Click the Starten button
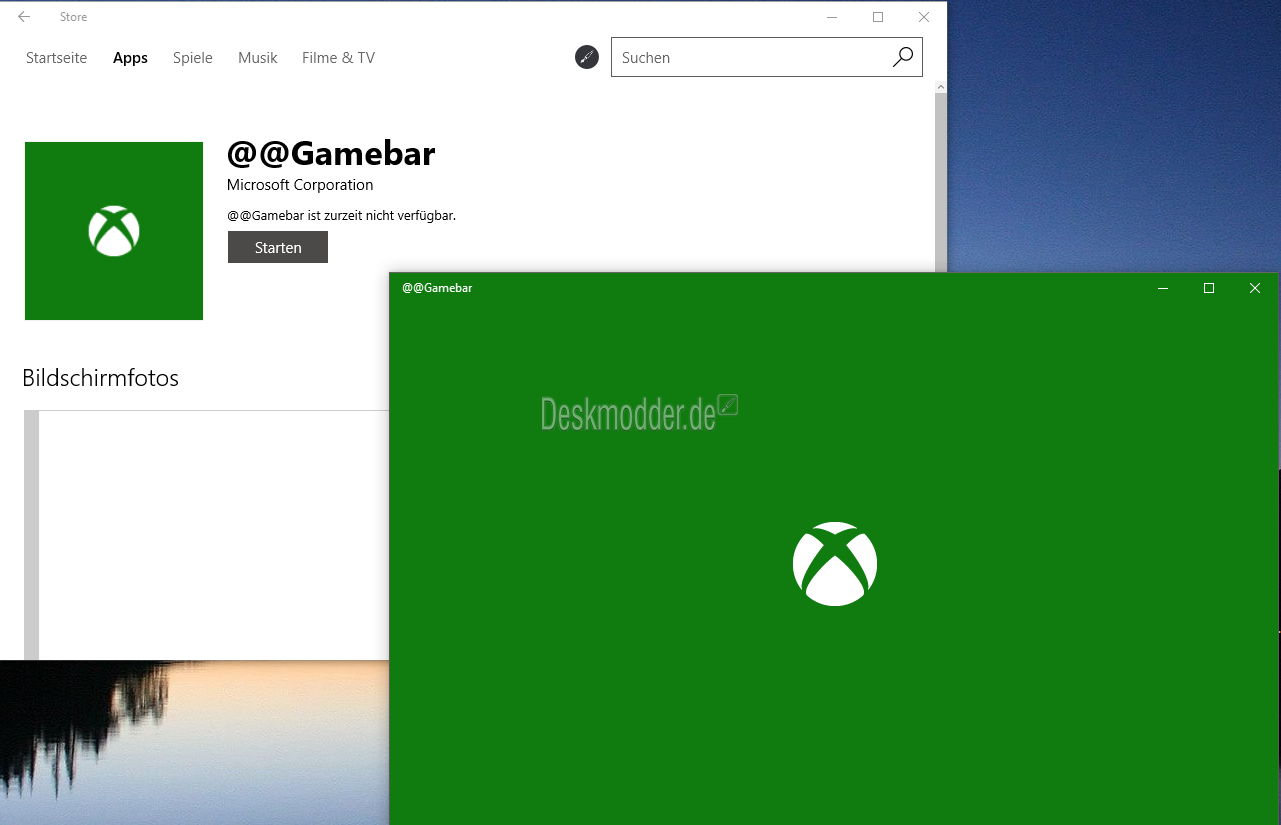 click(x=278, y=247)
